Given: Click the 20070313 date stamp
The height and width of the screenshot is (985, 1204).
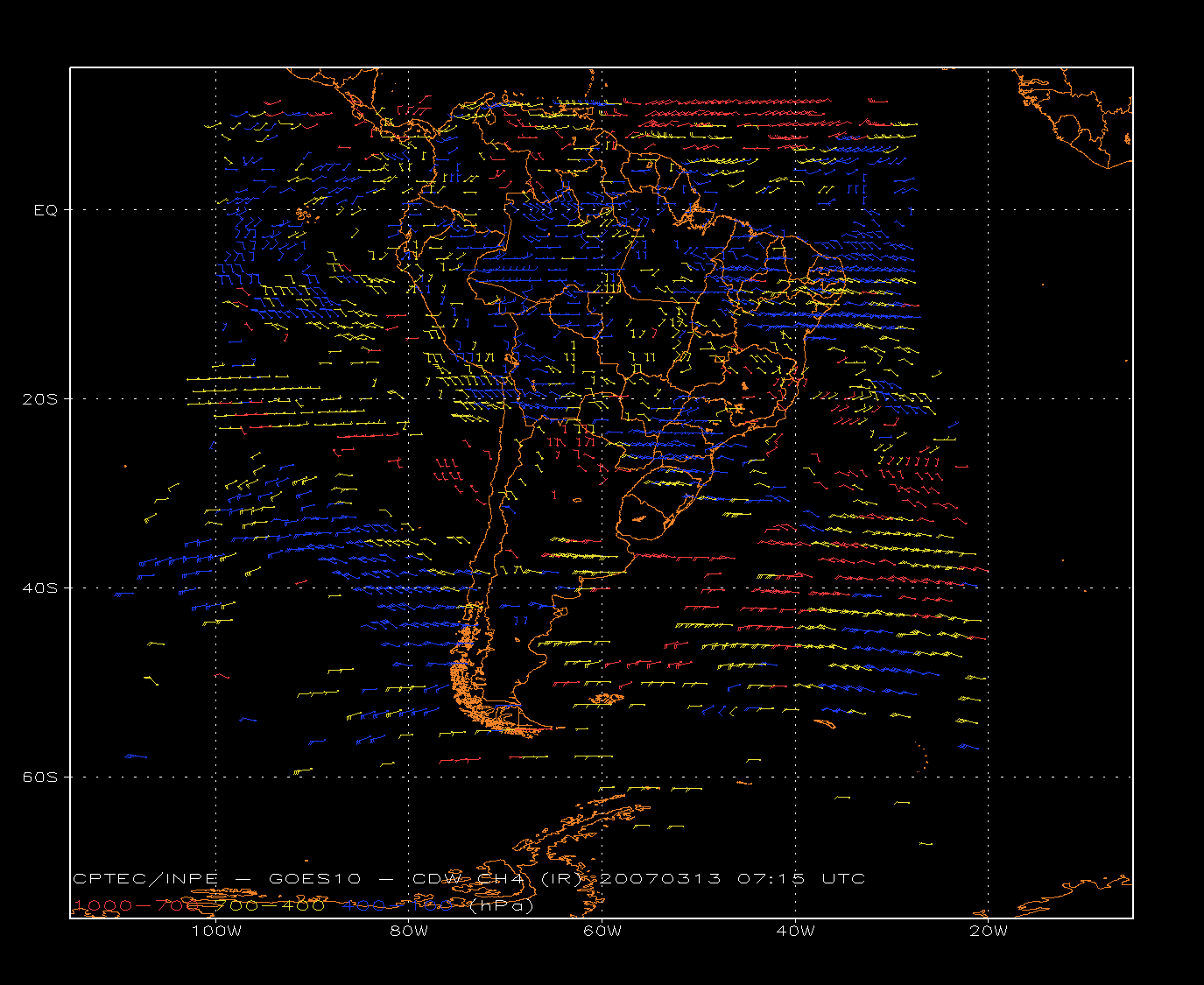Looking at the screenshot, I should coord(660,879).
